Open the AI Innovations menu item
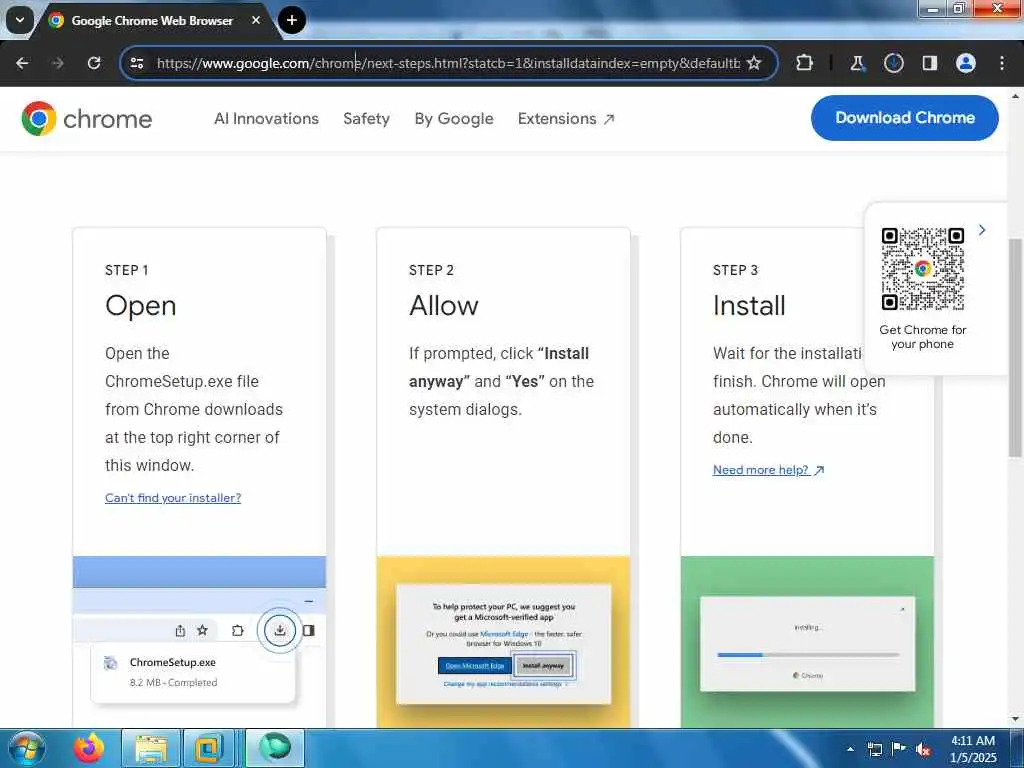The image size is (1024, 768). pos(266,119)
